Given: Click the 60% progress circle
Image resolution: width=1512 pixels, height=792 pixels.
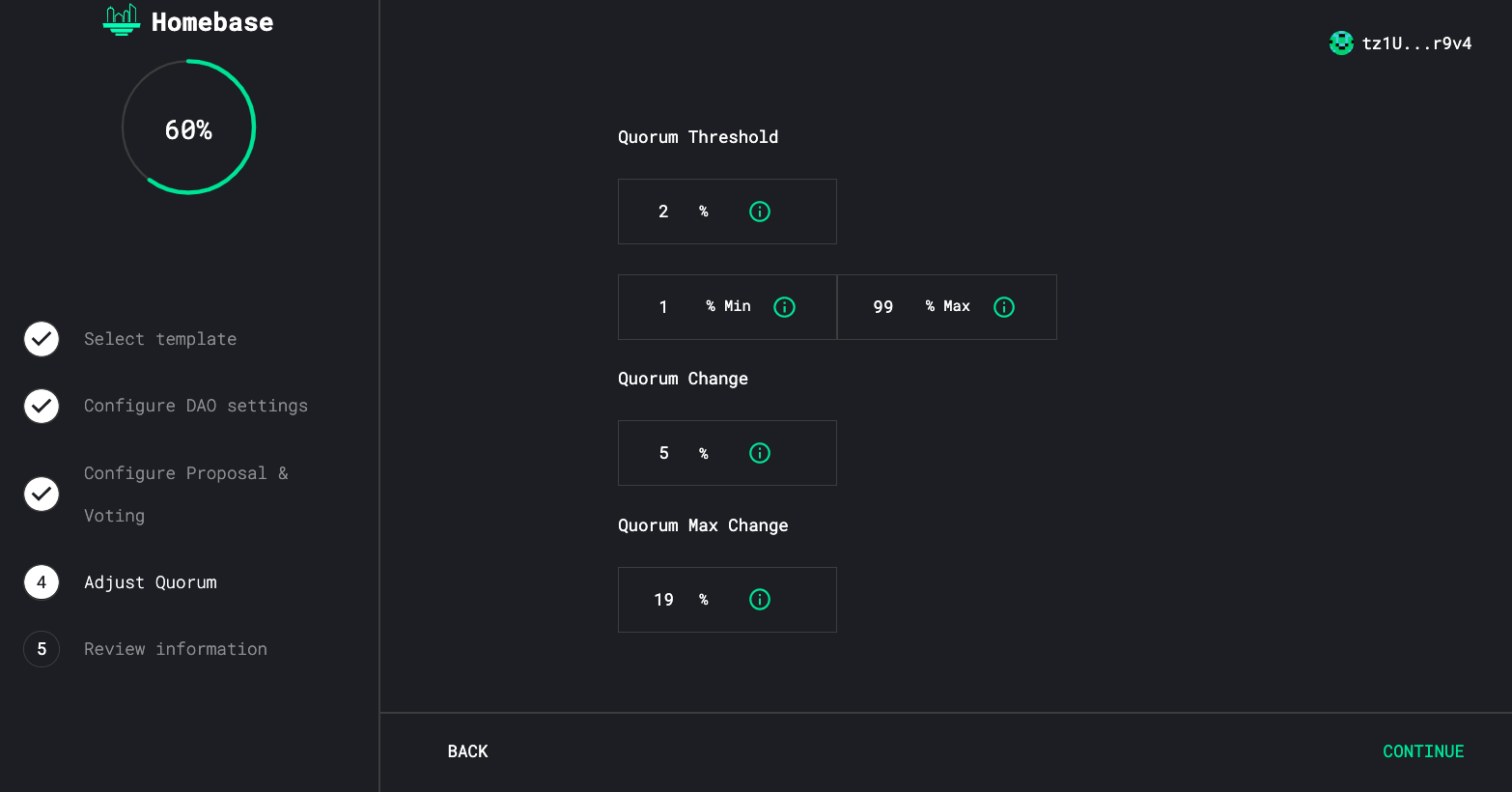Looking at the screenshot, I should pyautogui.click(x=188, y=127).
